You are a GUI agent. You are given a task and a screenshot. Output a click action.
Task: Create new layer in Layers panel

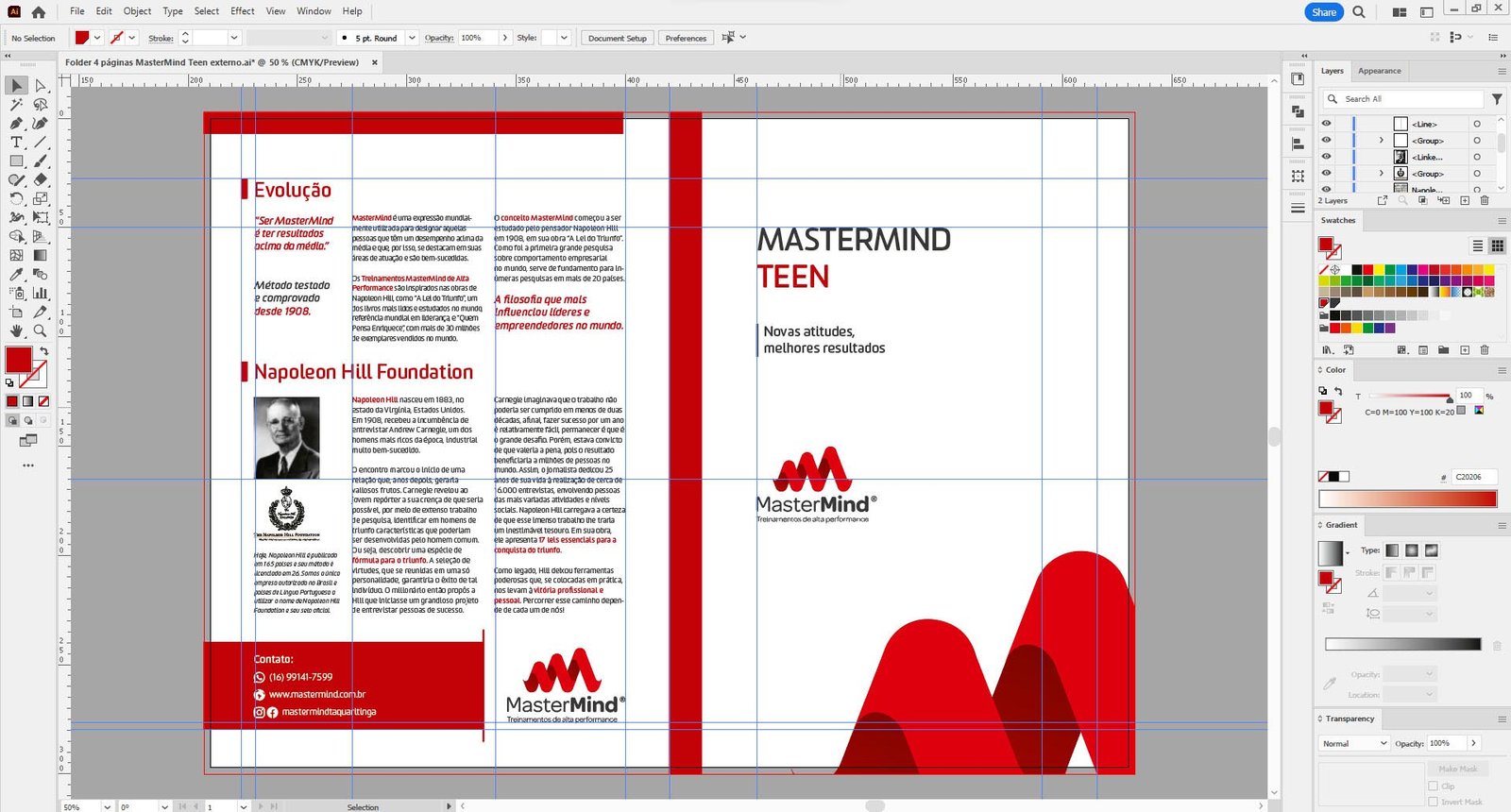pos(1465,200)
